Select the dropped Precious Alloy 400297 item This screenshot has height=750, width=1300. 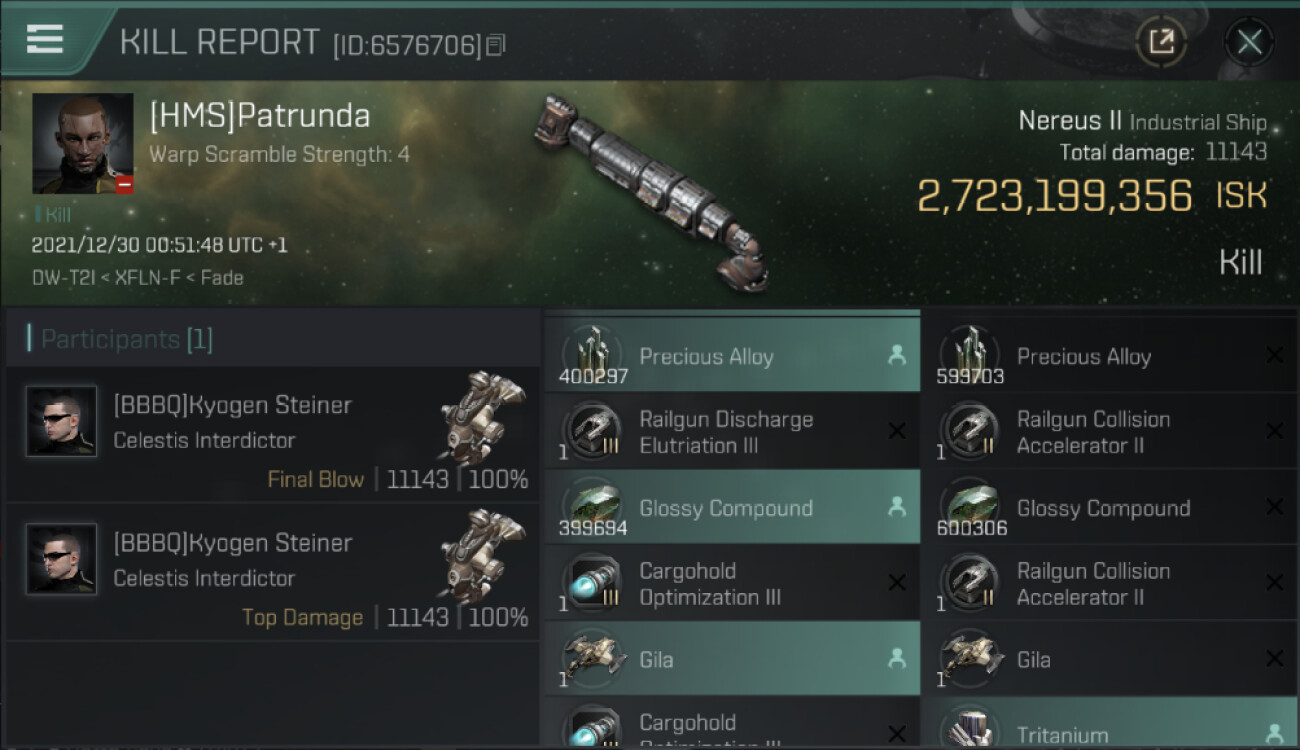[732, 356]
